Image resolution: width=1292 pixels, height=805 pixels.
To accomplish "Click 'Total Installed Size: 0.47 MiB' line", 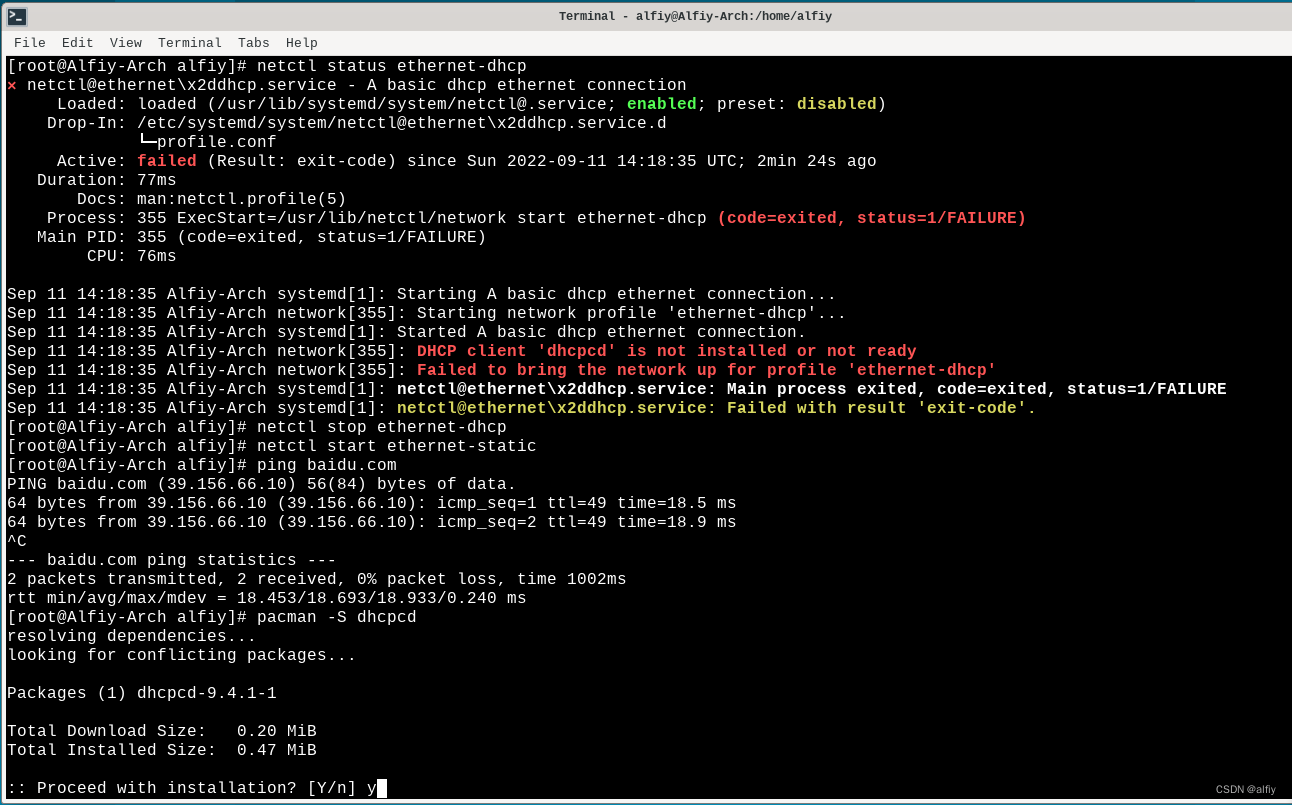I will click(x=161, y=750).
